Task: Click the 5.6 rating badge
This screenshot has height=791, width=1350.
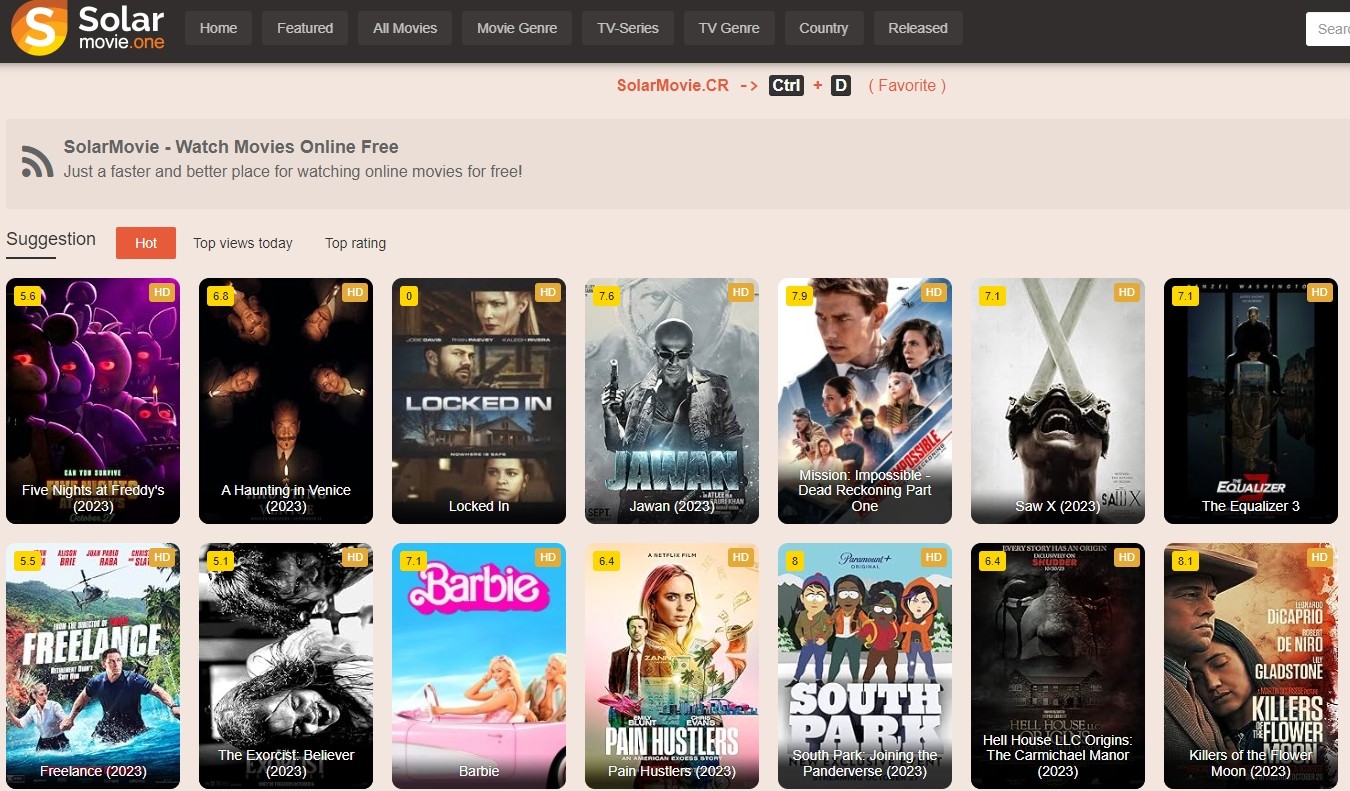Action: point(27,296)
